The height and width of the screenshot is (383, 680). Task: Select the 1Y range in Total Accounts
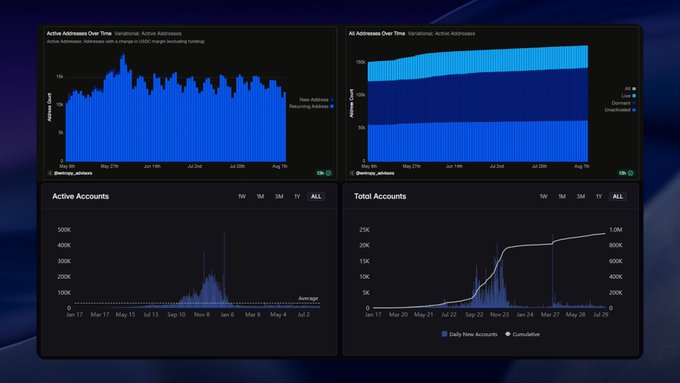click(x=599, y=196)
